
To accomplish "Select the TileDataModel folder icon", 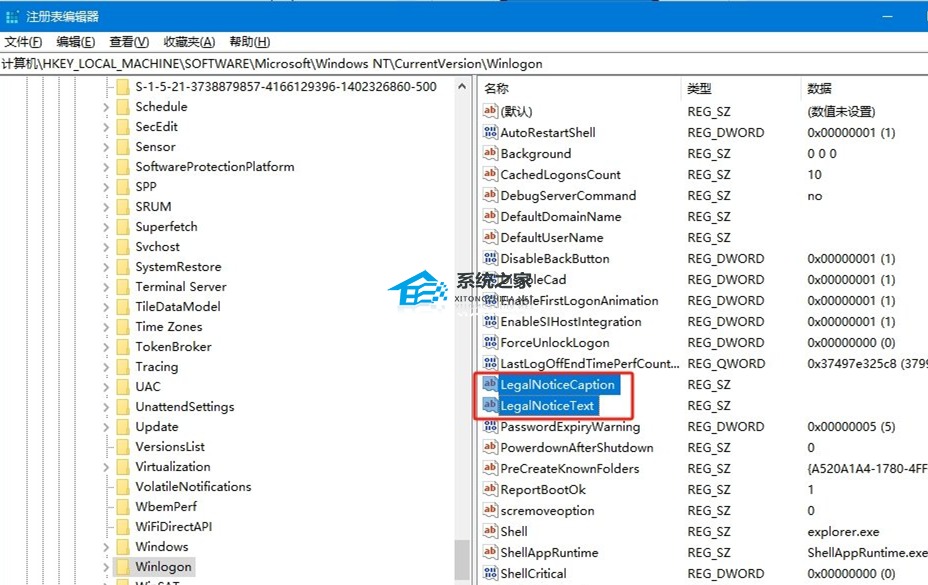I will tap(123, 307).
